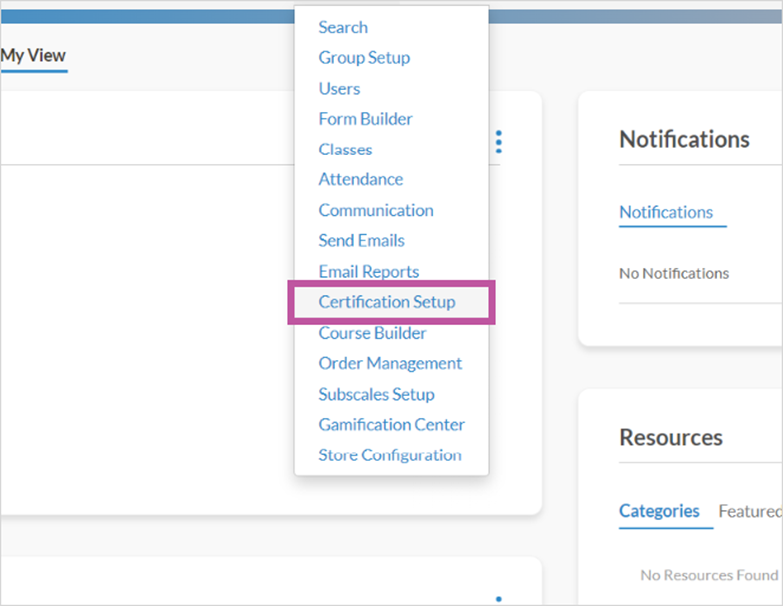Open Form Builder from the menu

tap(366, 119)
